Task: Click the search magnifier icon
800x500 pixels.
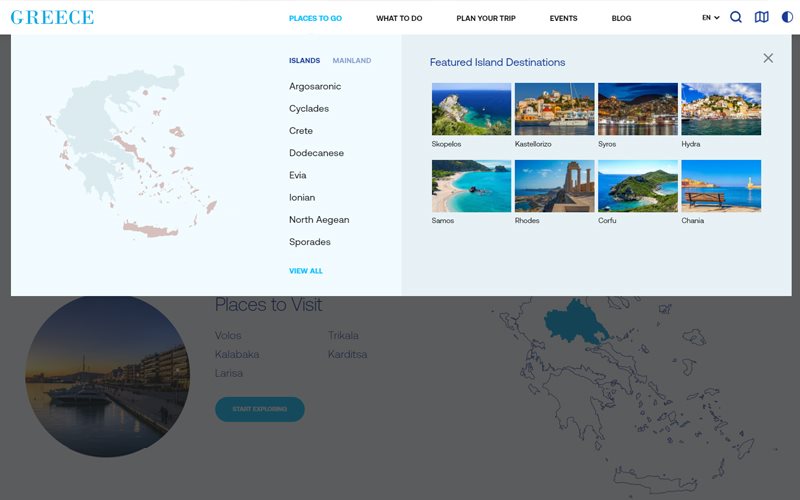Action: coord(736,17)
